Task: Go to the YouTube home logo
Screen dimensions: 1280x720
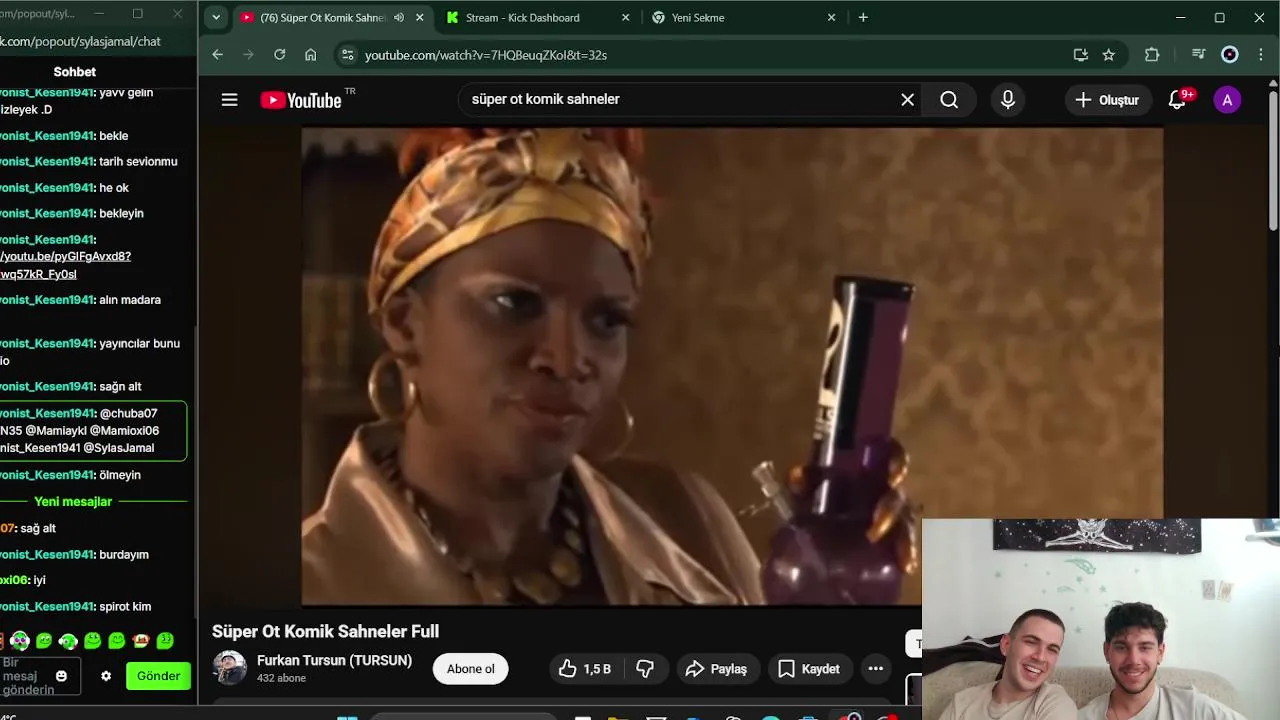Action: pyautogui.click(x=301, y=100)
